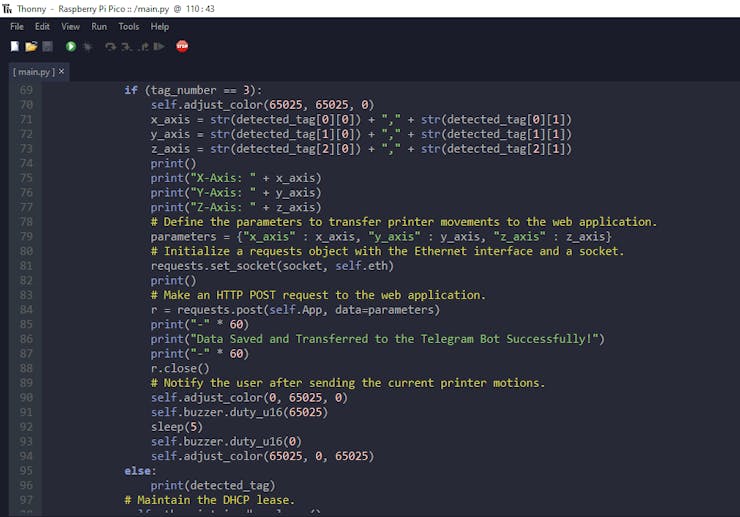The image size is (740, 517).
Task: Click the 'x_axis = str(detected_tag[0][0])' line
Action: (x=361, y=119)
